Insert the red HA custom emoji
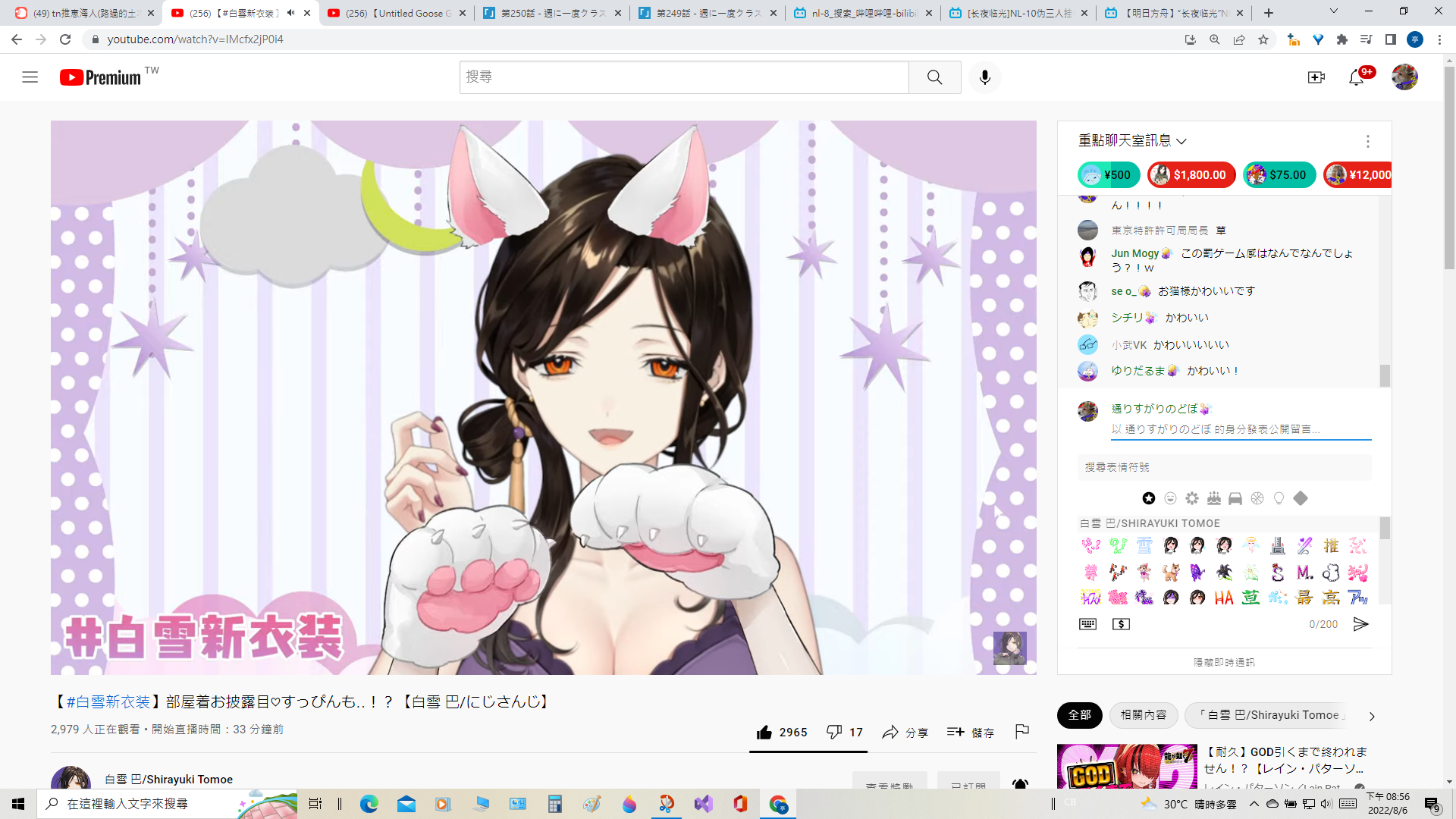The image size is (1456, 819). tap(1224, 598)
